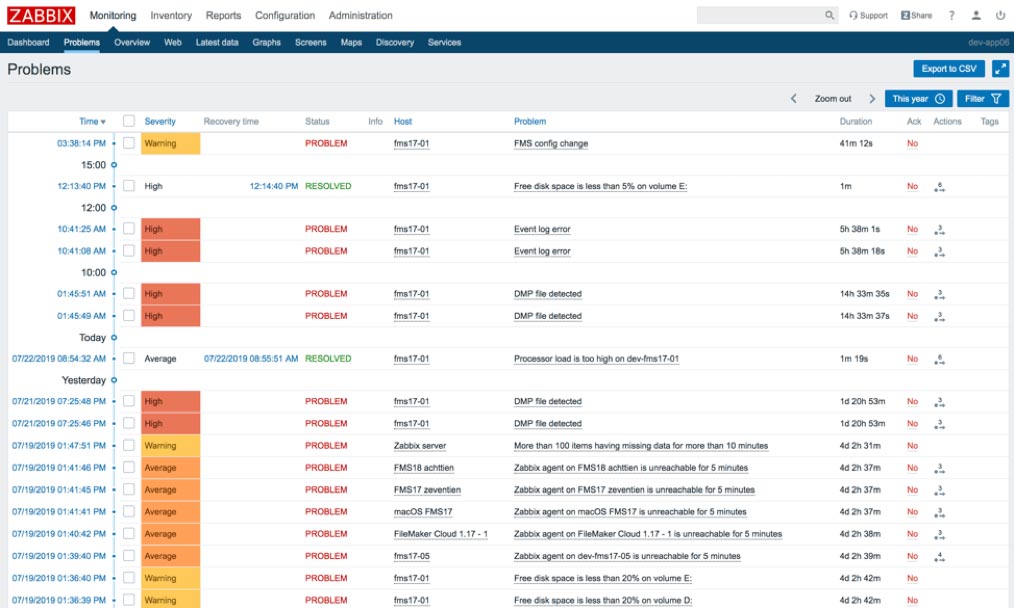Check the FMS18 achttien row checkbox
Viewport: 1014px width, 608px height.
coord(129,467)
